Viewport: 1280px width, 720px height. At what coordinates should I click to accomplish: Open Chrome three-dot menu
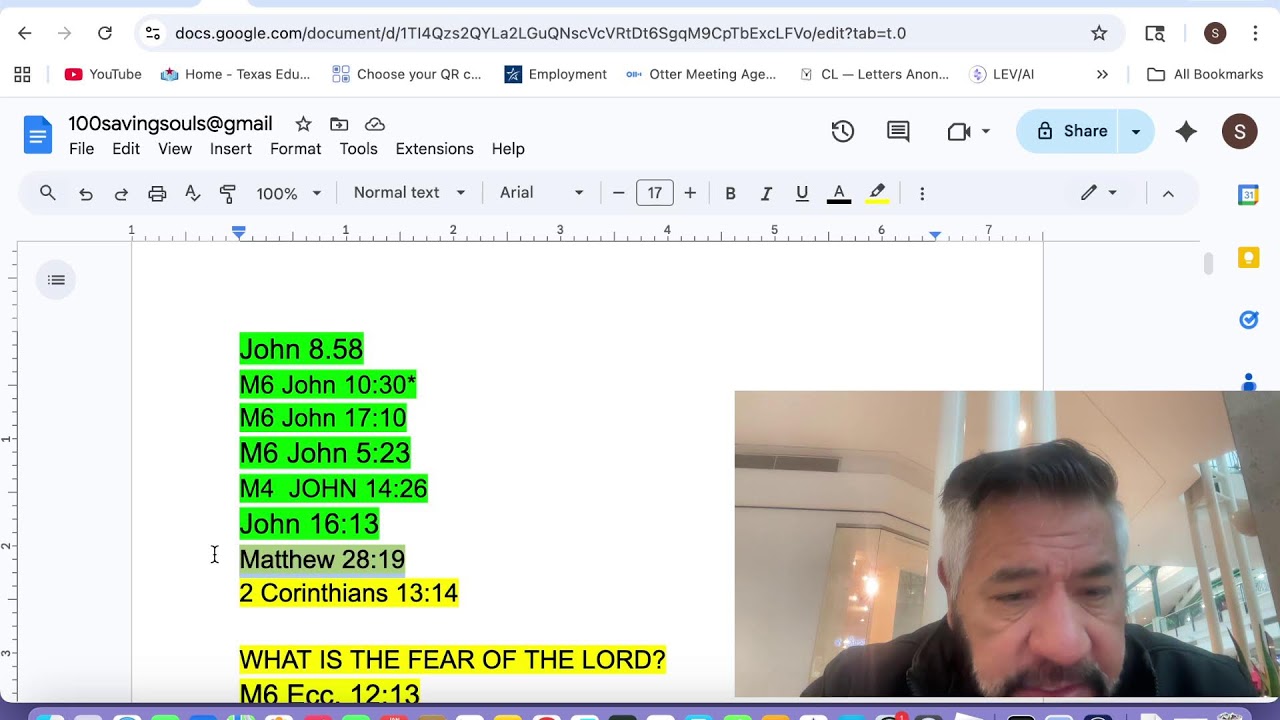click(1255, 33)
